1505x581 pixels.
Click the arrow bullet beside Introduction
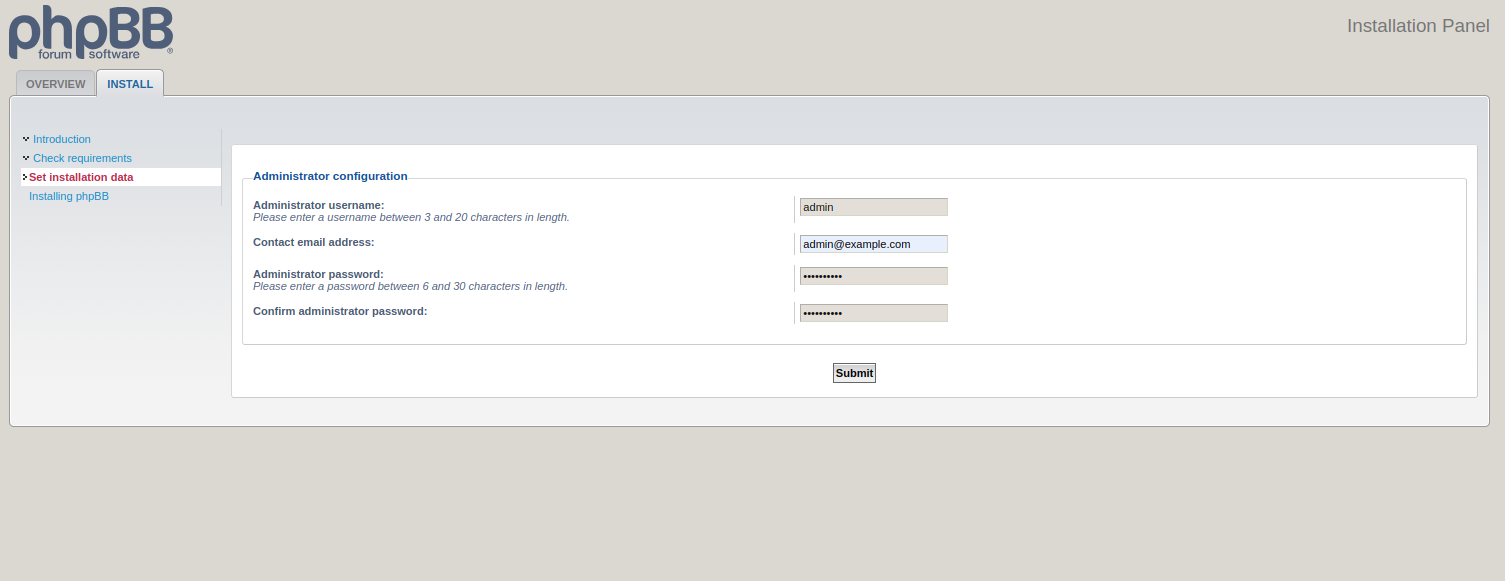[26, 139]
